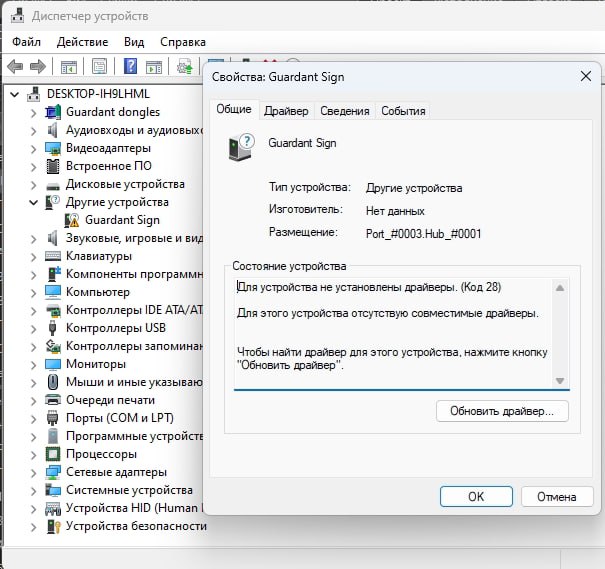605x569 pixels.
Task: Collapse the Другие устройства node
Action: pyautogui.click(x=34, y=202)
